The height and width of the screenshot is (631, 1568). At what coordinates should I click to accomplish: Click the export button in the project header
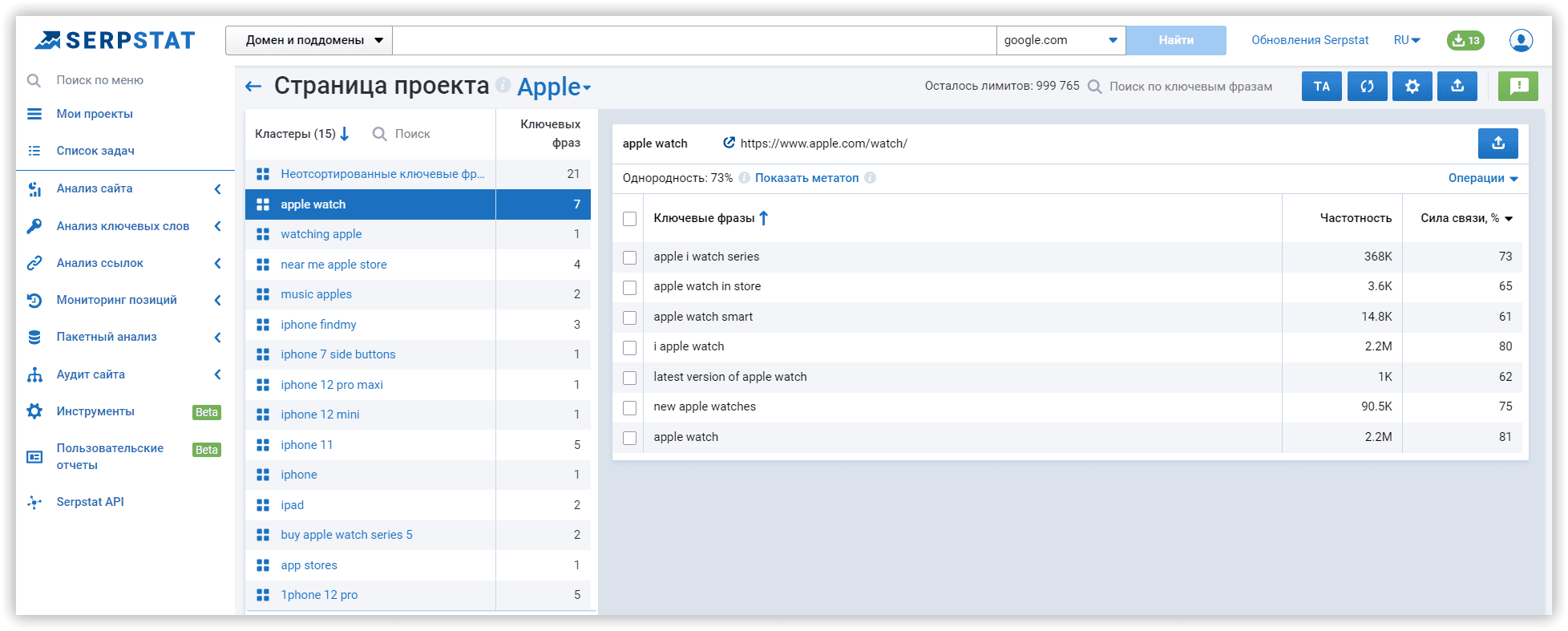1457,87
